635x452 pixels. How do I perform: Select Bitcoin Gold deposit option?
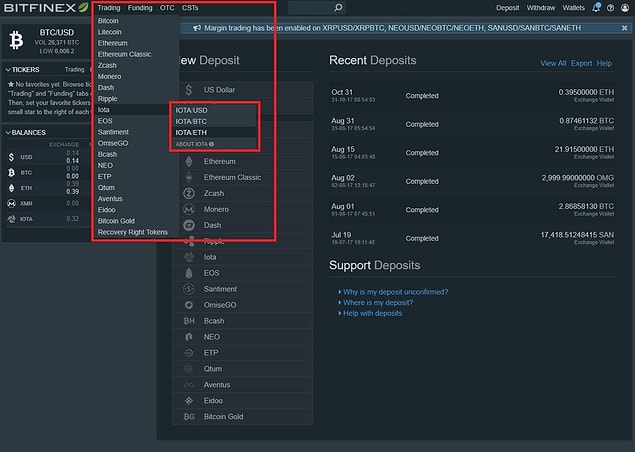[243, 416]
